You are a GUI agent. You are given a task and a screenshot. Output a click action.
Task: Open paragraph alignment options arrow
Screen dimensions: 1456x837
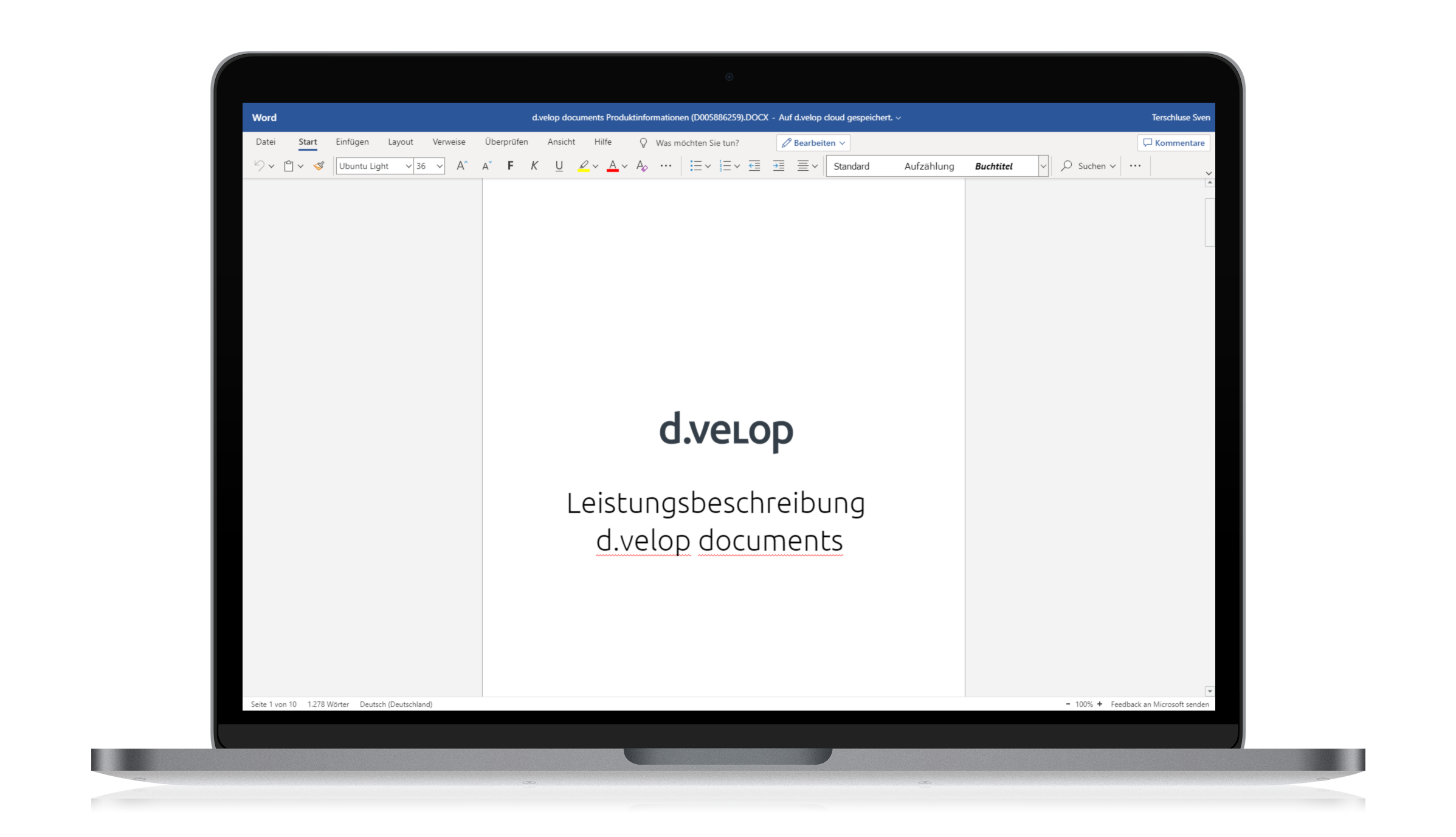(815, 166)
